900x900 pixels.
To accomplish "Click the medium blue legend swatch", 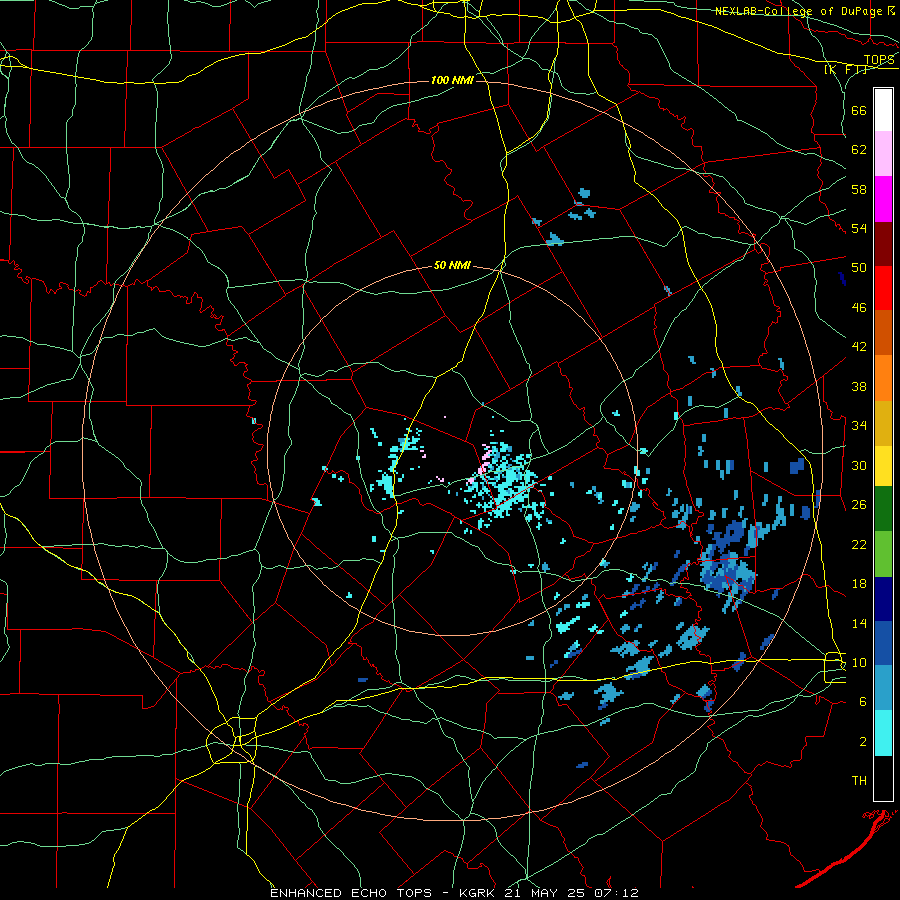I will pos(883,643).
